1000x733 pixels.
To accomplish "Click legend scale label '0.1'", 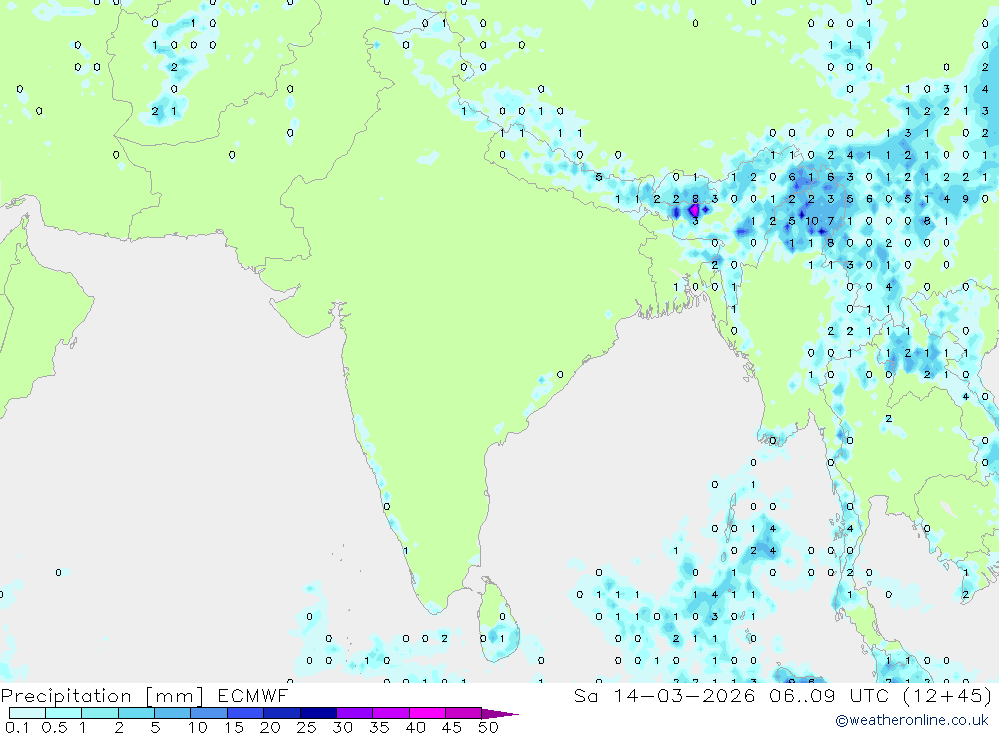I will (x=17, y=727).
